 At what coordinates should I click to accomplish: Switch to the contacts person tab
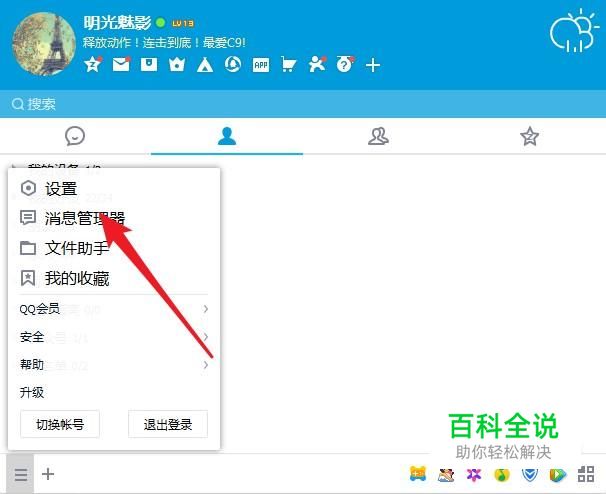click(x=227, y=136)
